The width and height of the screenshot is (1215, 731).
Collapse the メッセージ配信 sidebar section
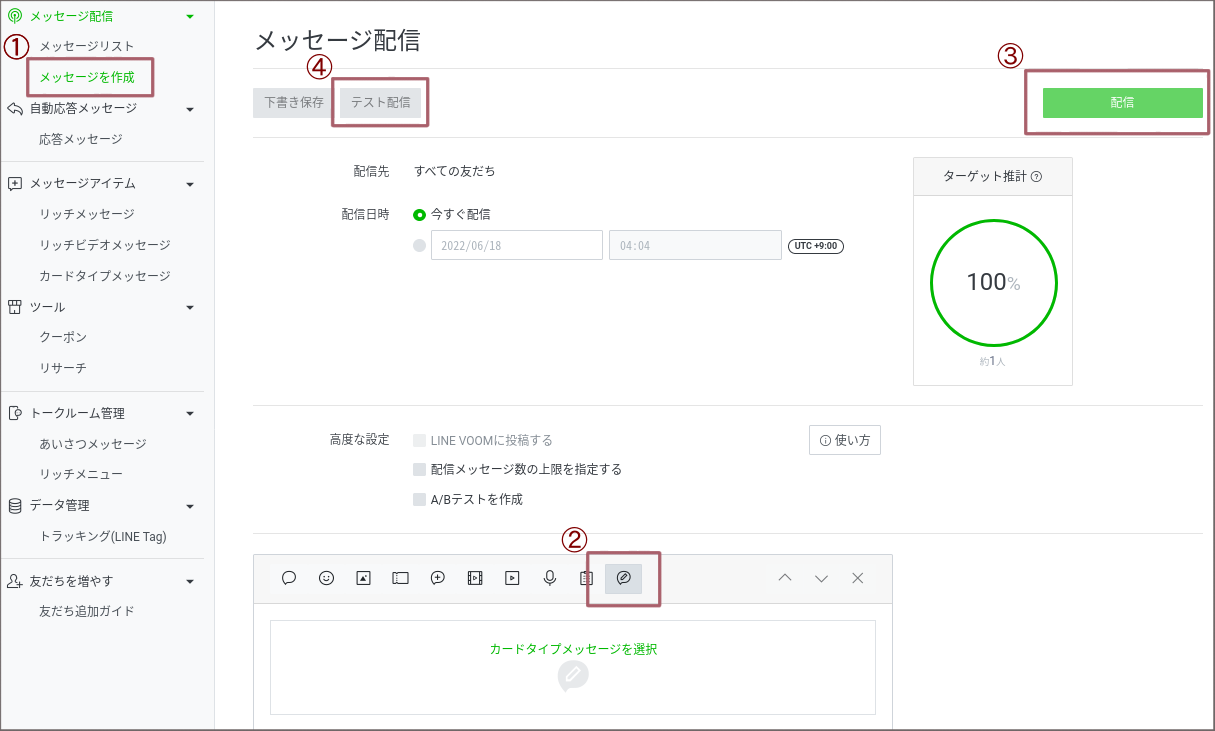tap(189, 16)
